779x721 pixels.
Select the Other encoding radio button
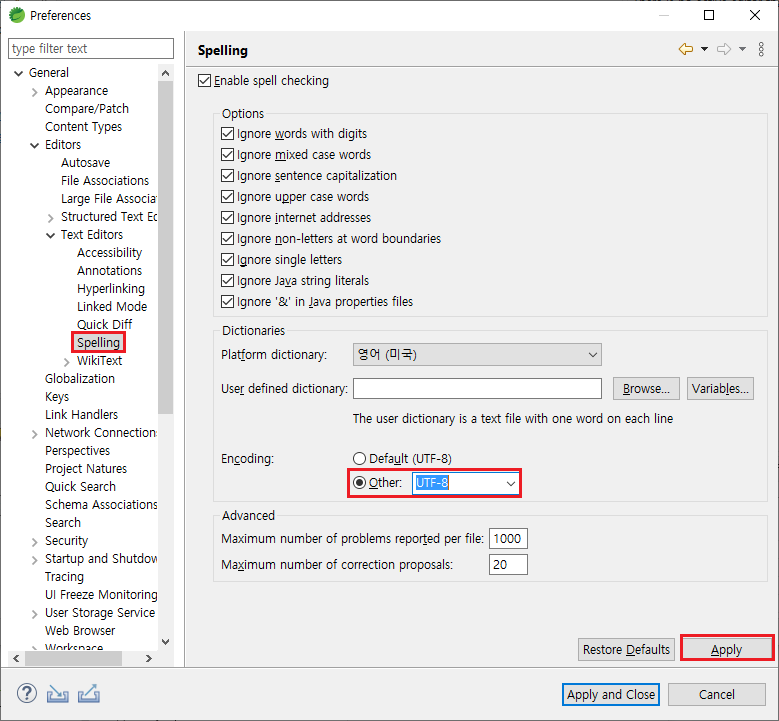[359, 482]
